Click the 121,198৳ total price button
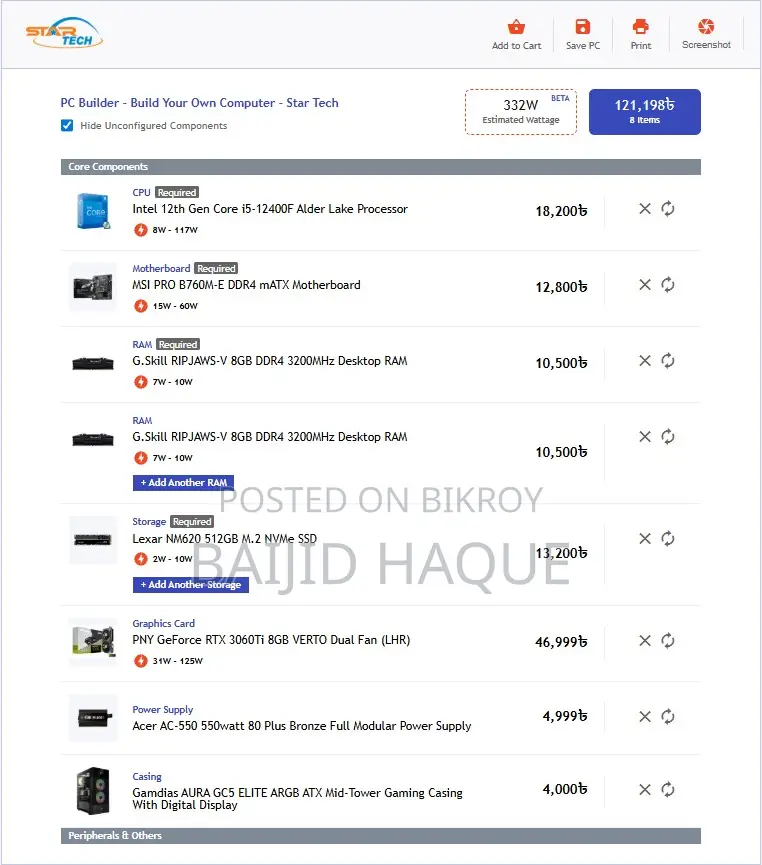 point(644,111)
